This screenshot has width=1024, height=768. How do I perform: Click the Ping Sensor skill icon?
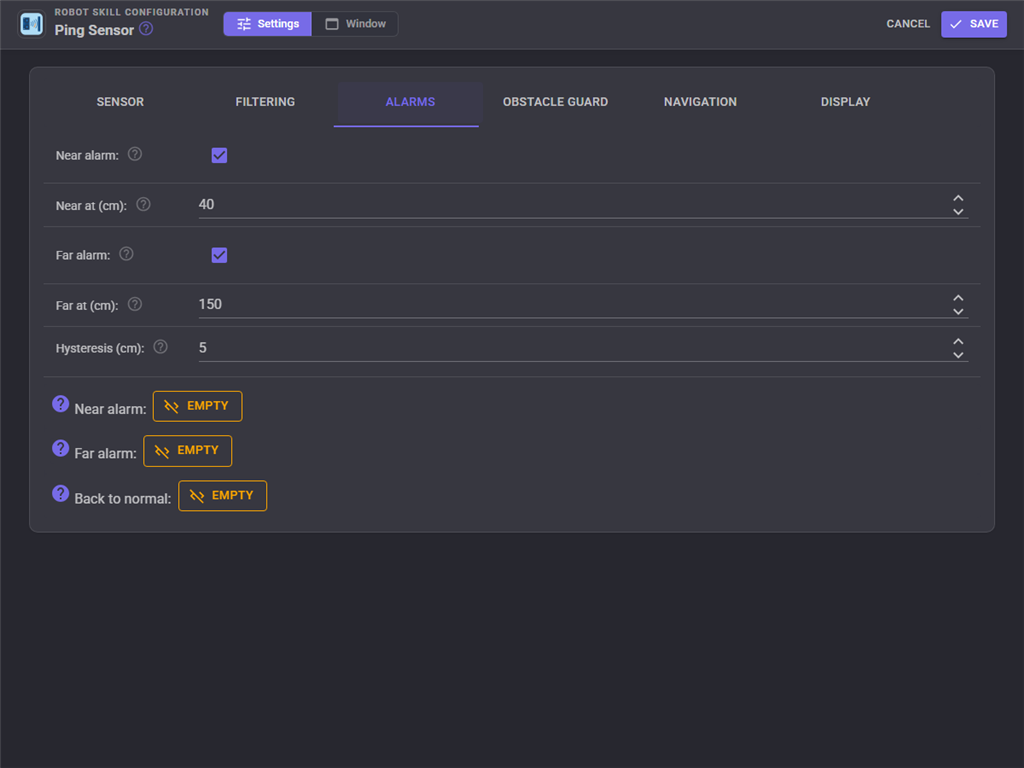(x=31, y=24)
